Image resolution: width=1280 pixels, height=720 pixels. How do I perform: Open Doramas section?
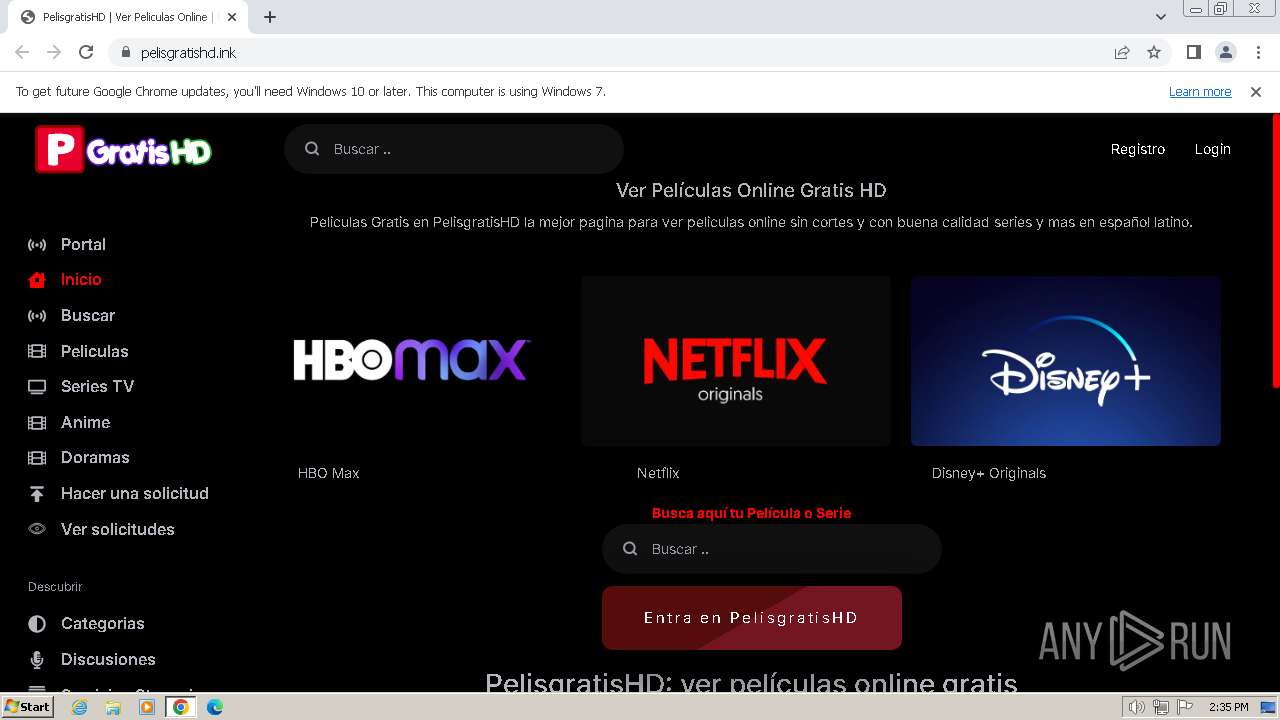[x=95, y=458]
